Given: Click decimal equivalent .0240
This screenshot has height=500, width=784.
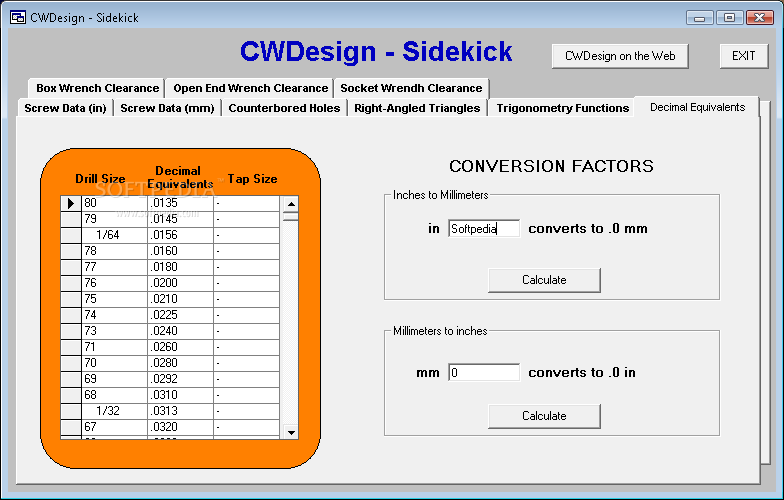Looking at the screenshot, I should 180,331.
